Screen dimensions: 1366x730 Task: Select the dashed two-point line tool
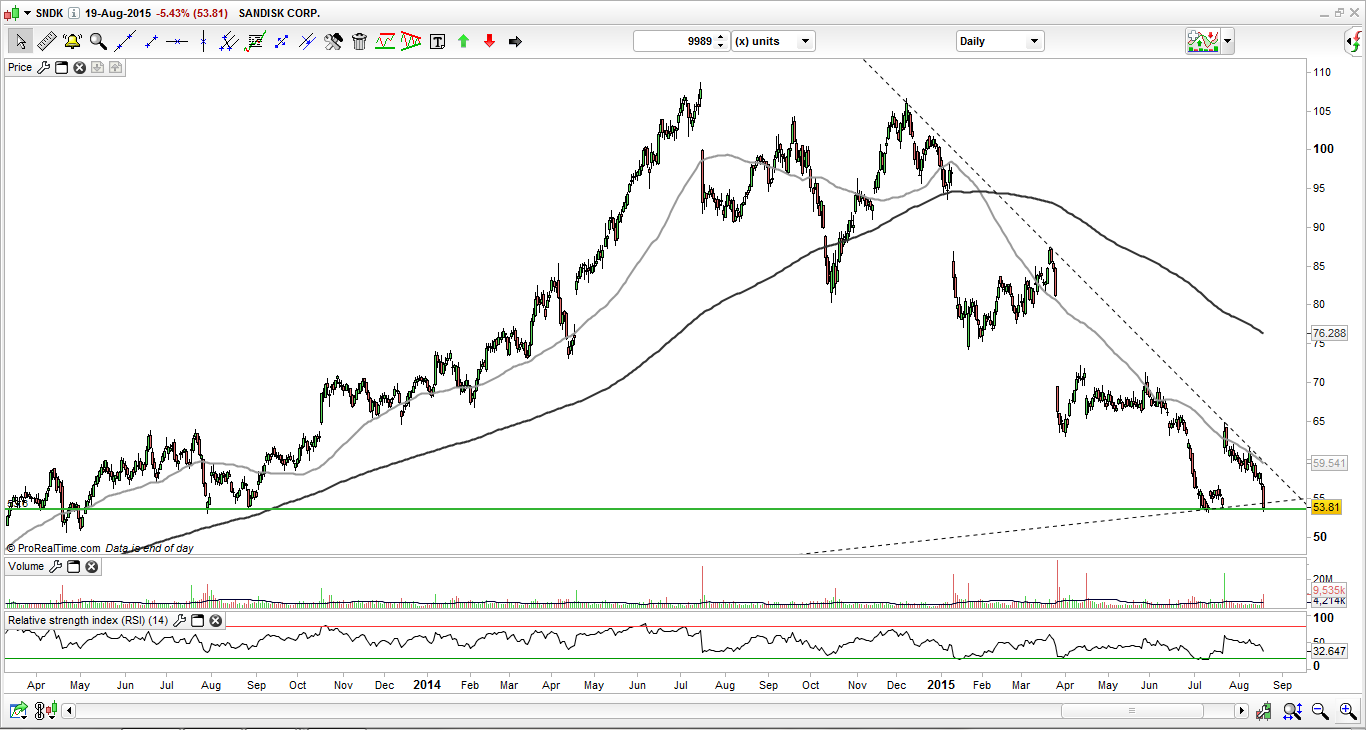point(281,41)
